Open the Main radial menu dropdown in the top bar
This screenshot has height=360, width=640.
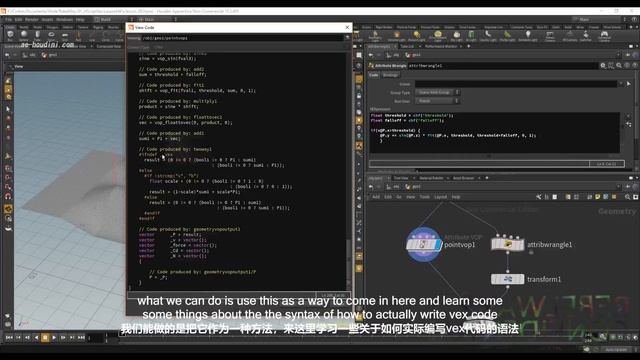[157, 19]
